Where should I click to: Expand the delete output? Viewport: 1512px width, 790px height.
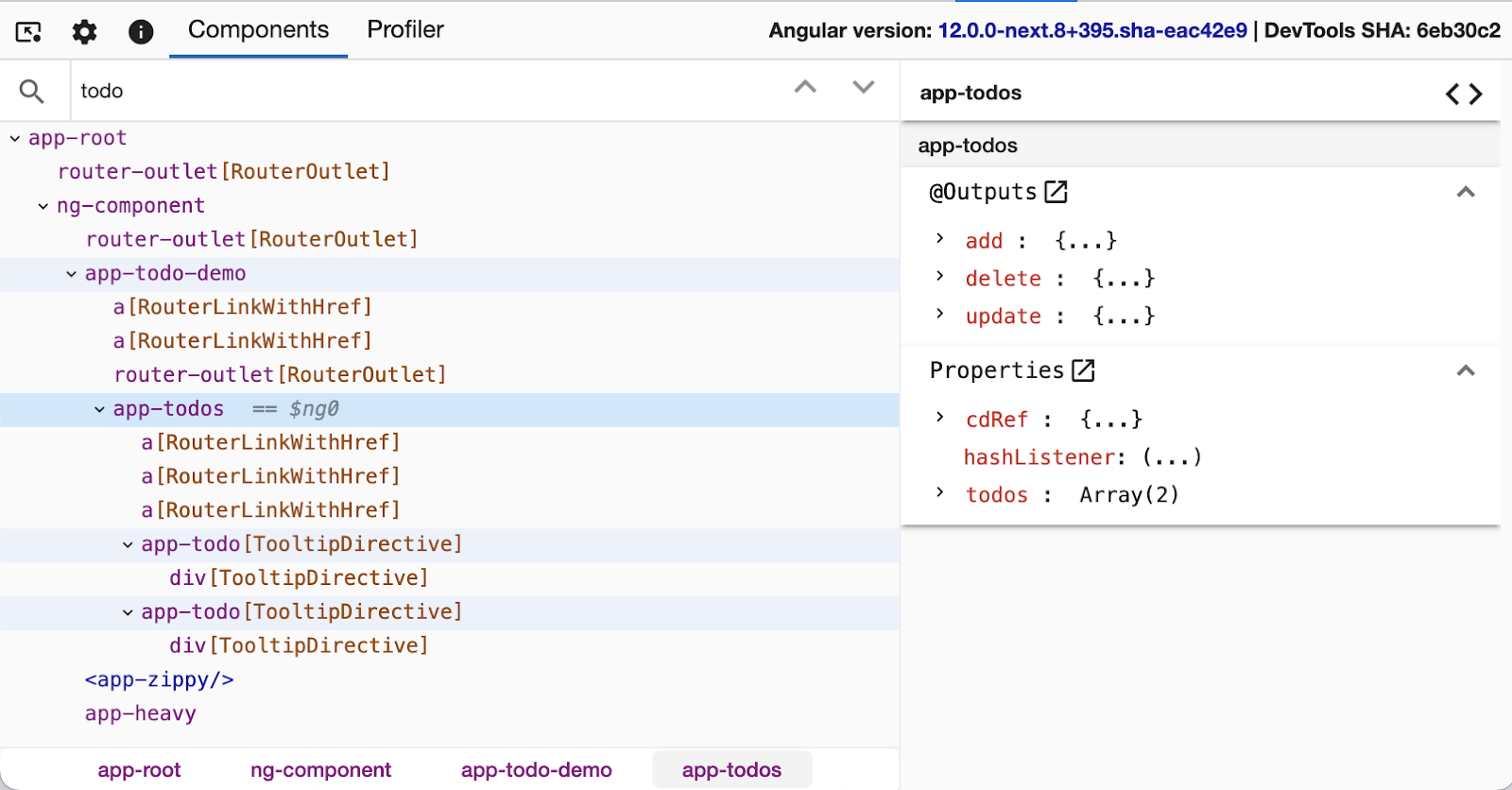click(939, 276)
